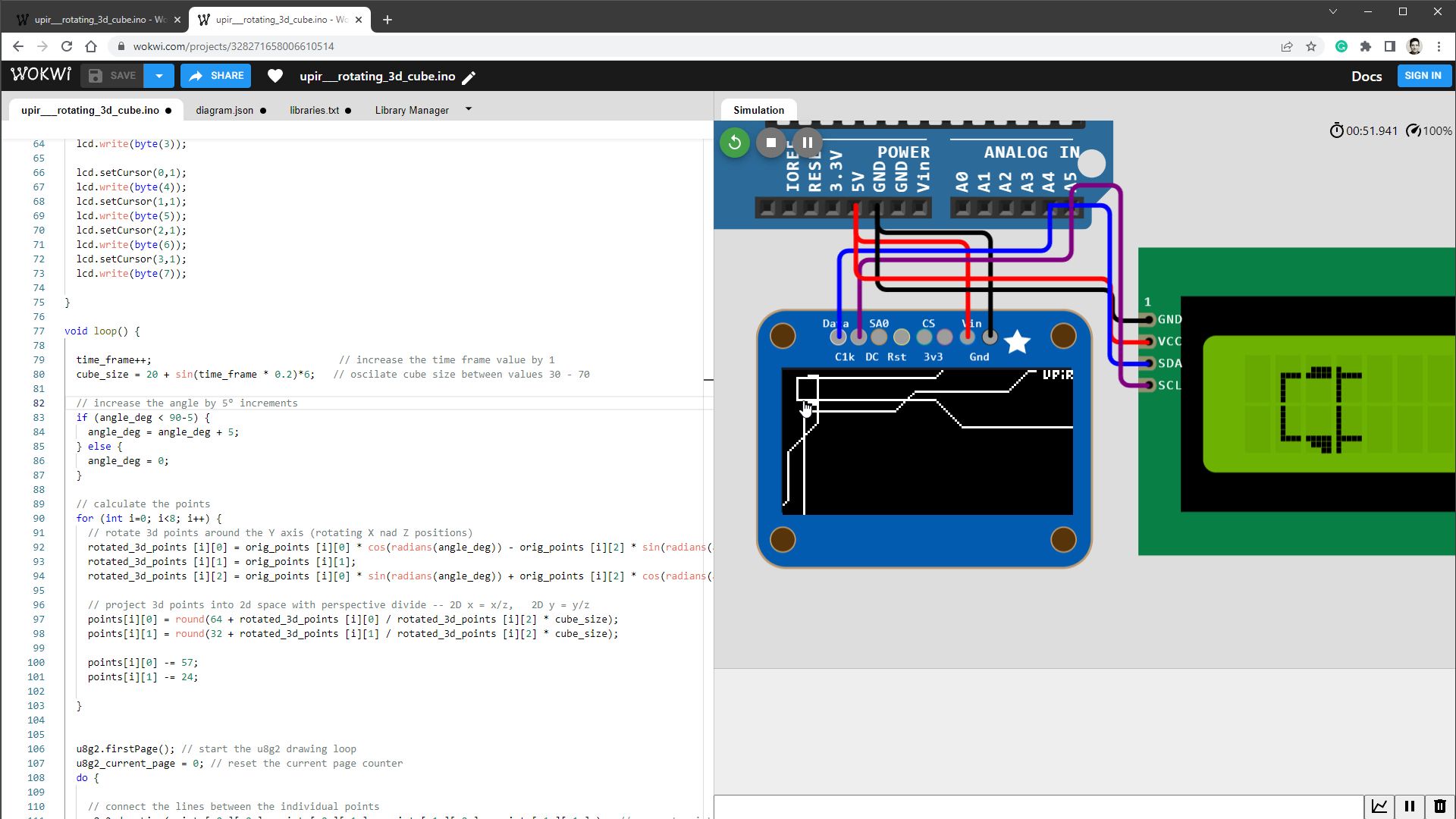This screenshot has width=1456, height=819.
Task: Open the Wokwi Docs link
Action: coord(1367,76)
